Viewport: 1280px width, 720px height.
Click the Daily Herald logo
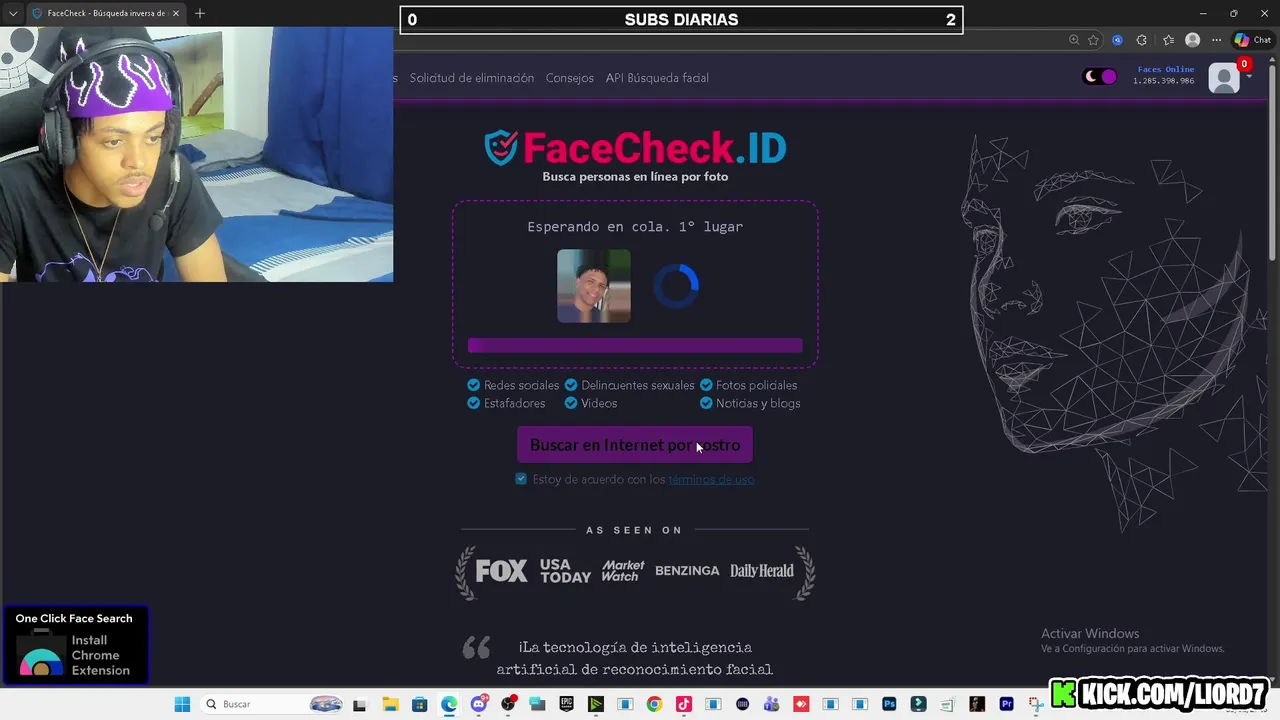[x=761, y=571]
